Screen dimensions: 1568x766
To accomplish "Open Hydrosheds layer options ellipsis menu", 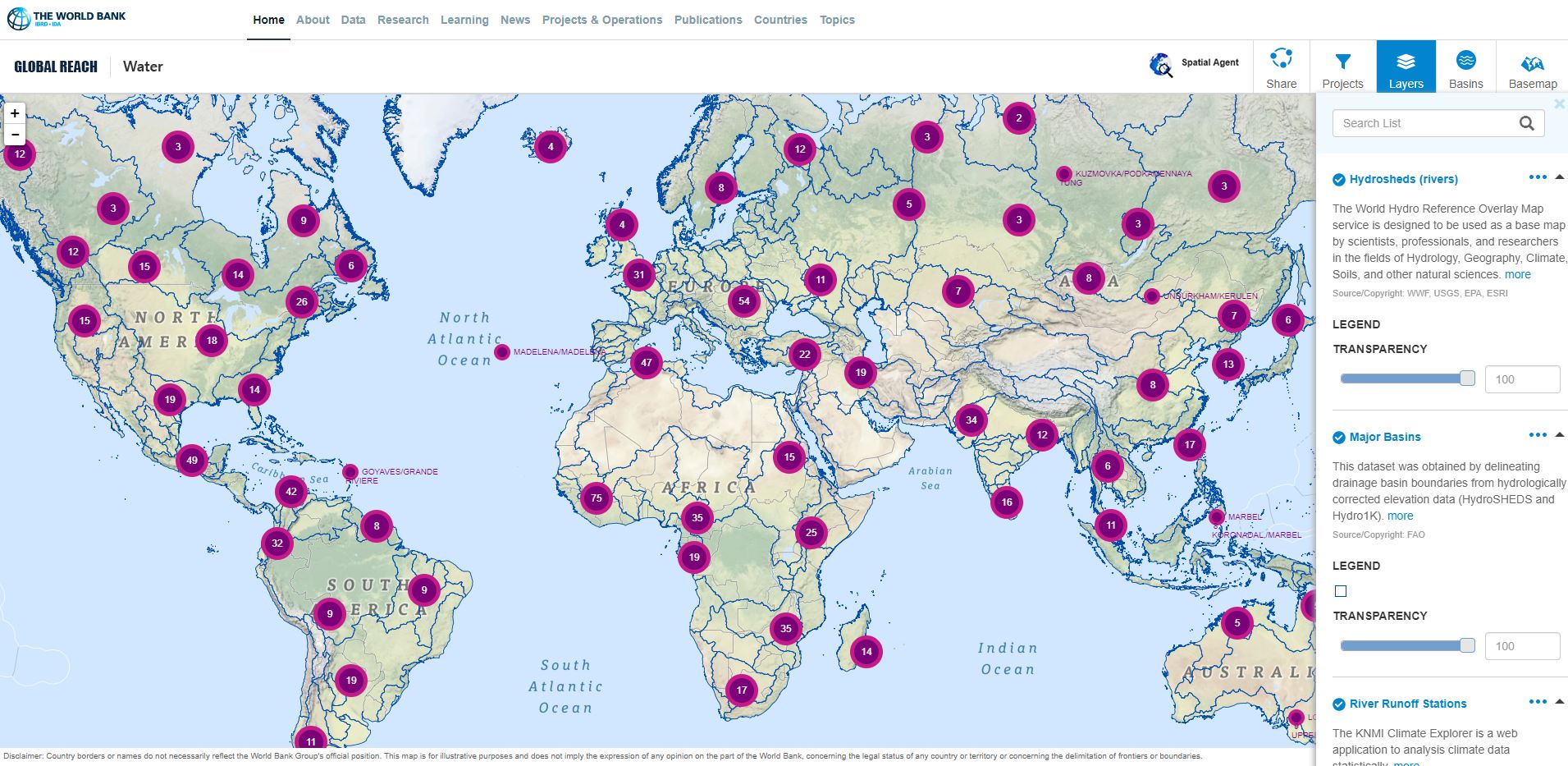I will [x=1537, y=177].
